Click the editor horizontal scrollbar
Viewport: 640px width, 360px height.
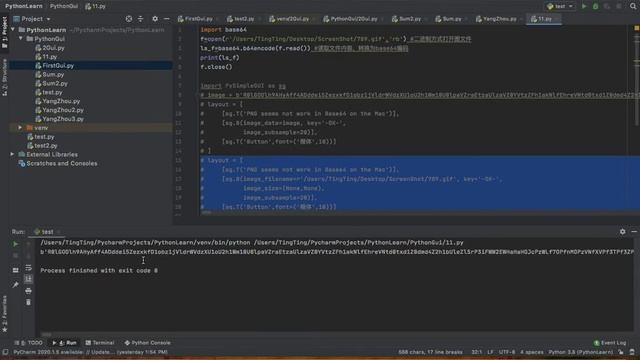(x=206, y=213)
